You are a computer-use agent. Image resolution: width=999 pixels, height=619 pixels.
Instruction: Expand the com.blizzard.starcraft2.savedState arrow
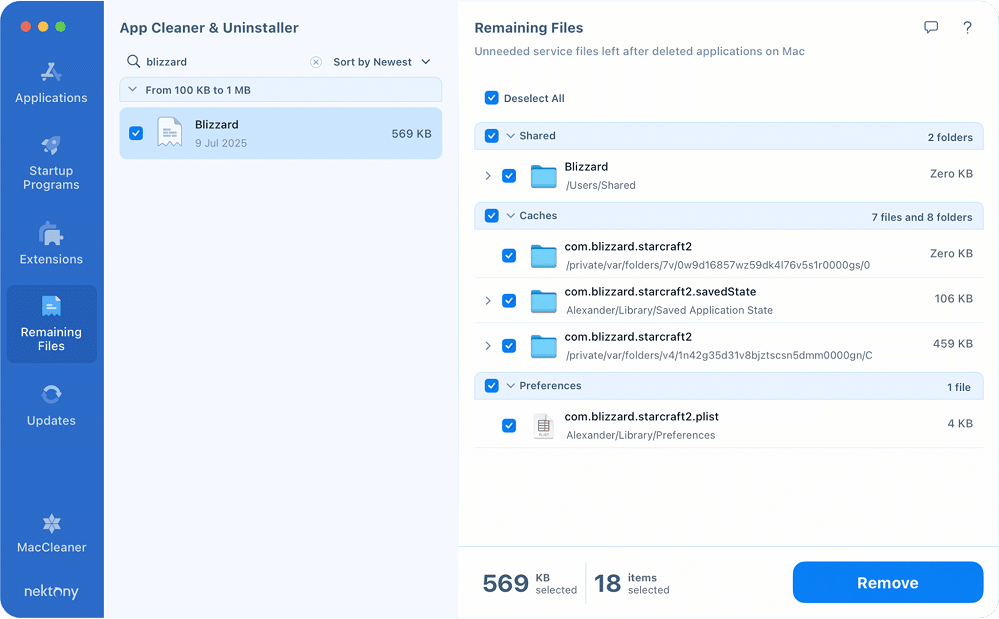(x=488, y=301)
